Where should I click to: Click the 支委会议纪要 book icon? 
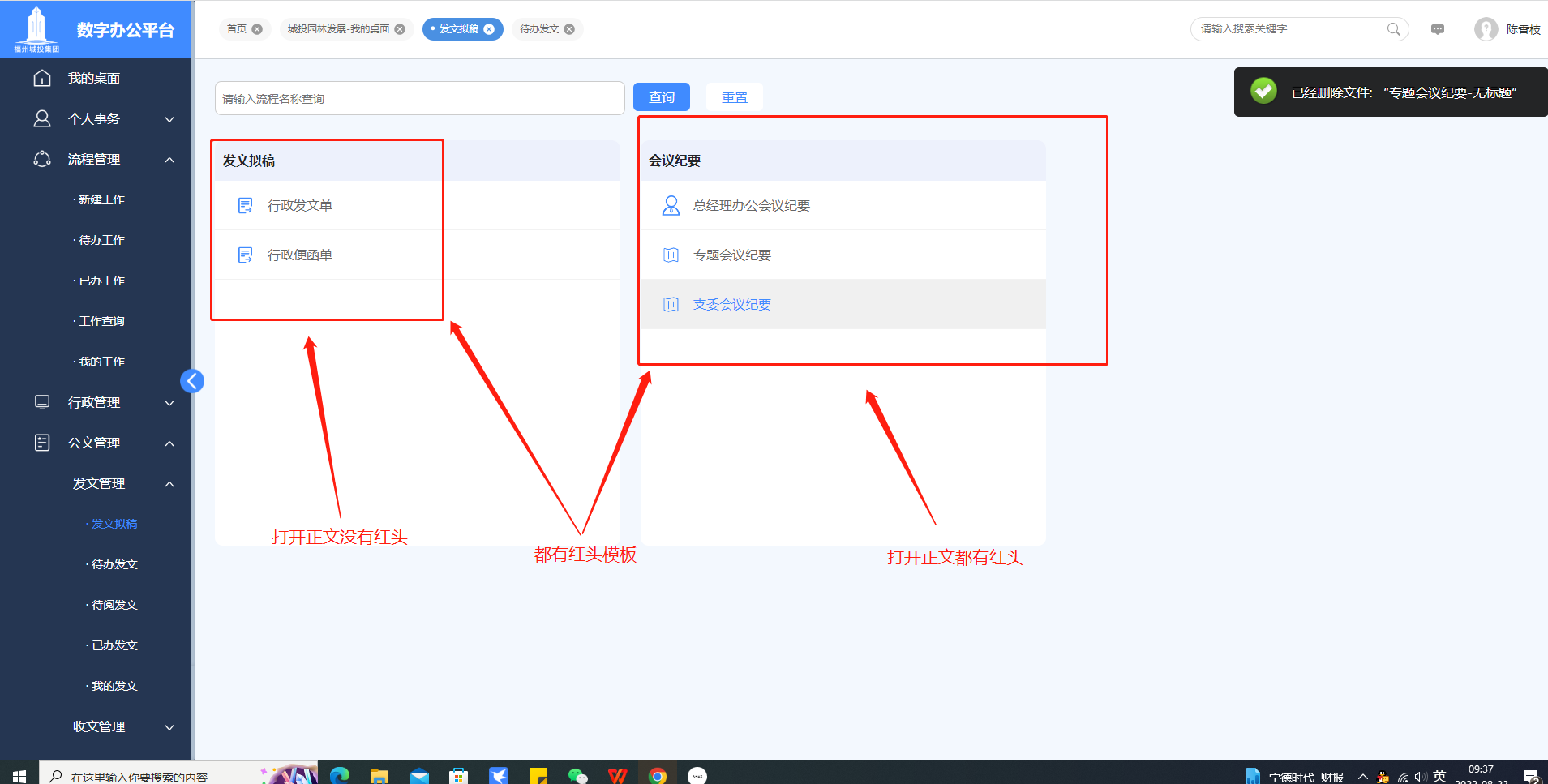[671, 304]
